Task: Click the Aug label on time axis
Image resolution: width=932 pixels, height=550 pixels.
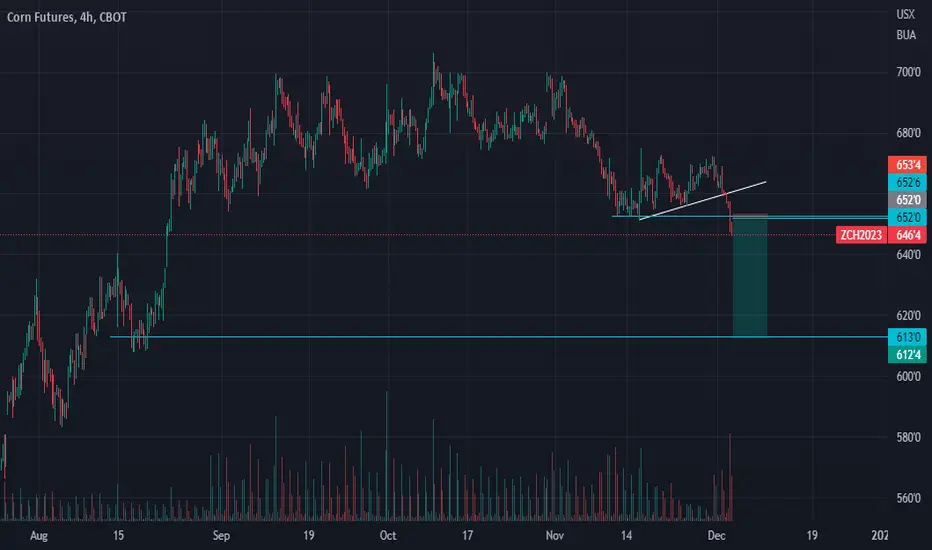Action: pos(39,536)
